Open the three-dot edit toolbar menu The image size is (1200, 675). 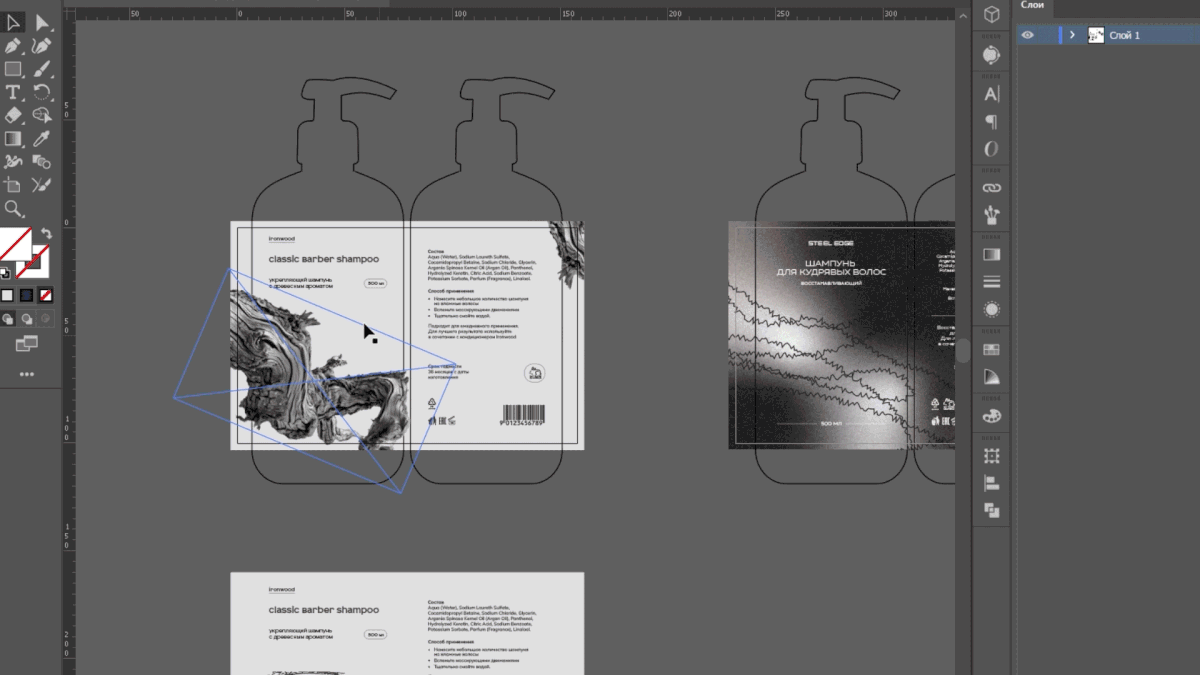tap(27, 374)
